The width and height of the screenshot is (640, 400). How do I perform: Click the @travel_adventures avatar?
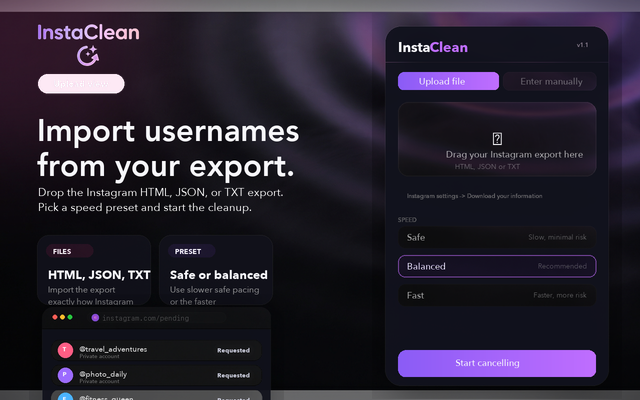click(x=65, y=350)
